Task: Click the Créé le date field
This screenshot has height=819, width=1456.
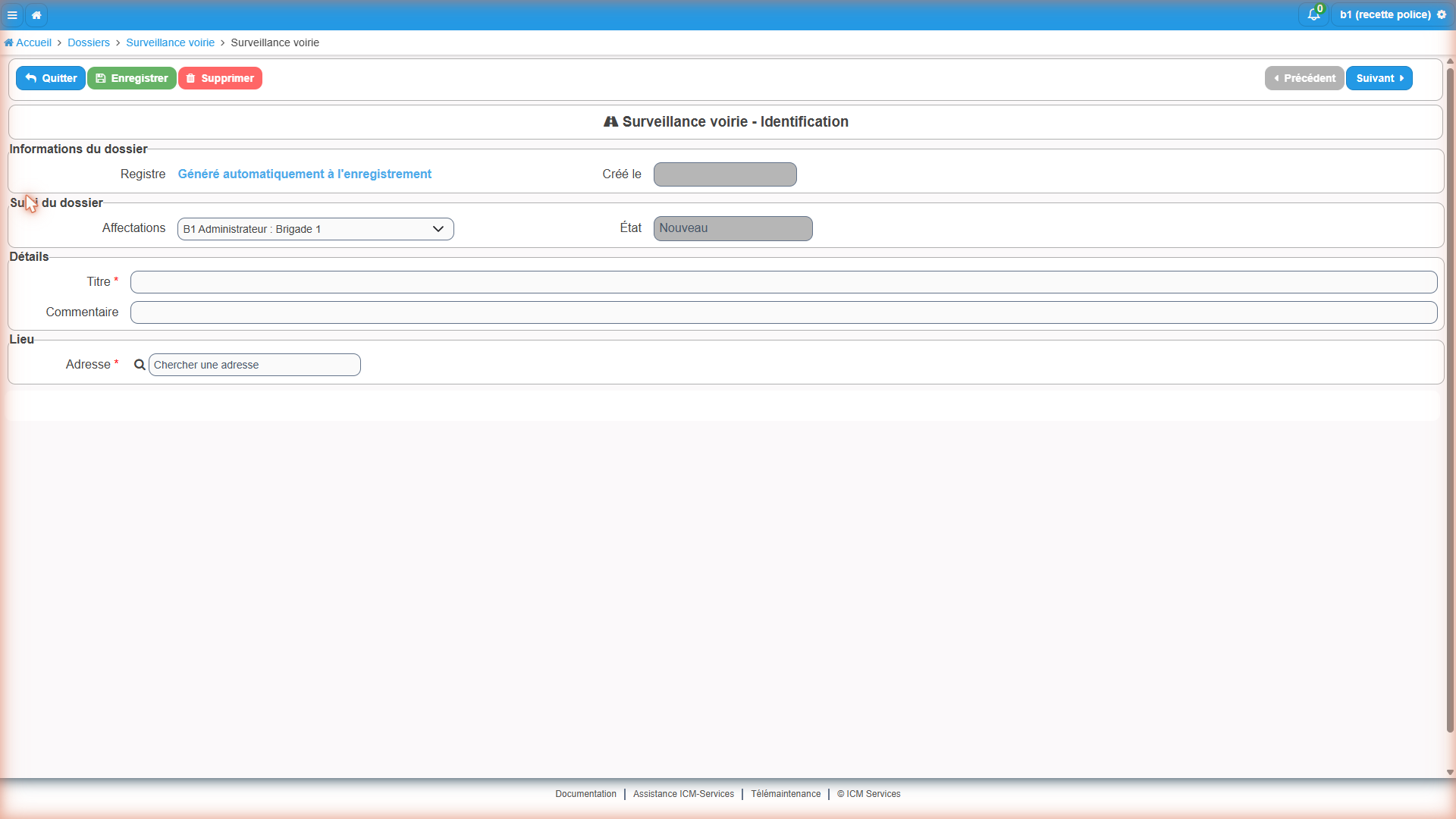Action: point(725,174)
